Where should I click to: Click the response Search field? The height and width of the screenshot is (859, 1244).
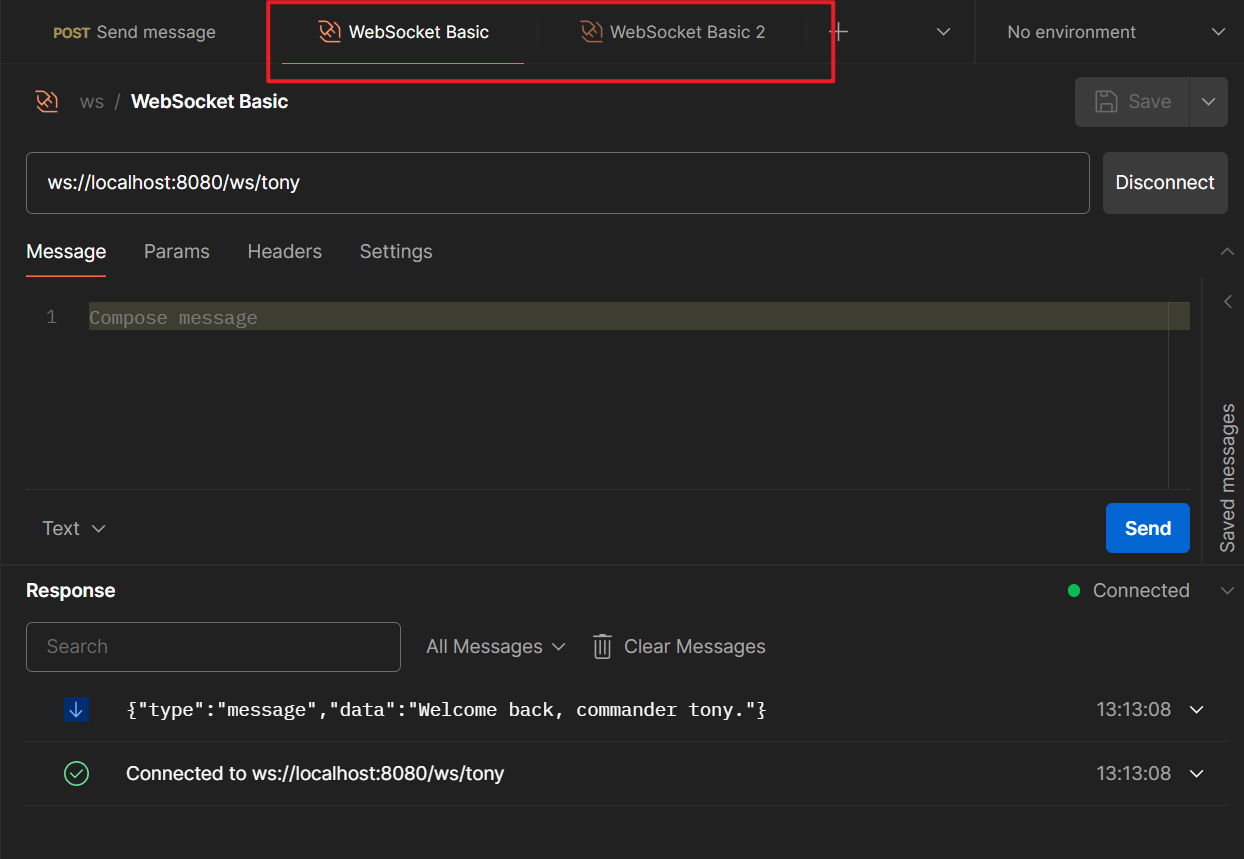point(213,647)
